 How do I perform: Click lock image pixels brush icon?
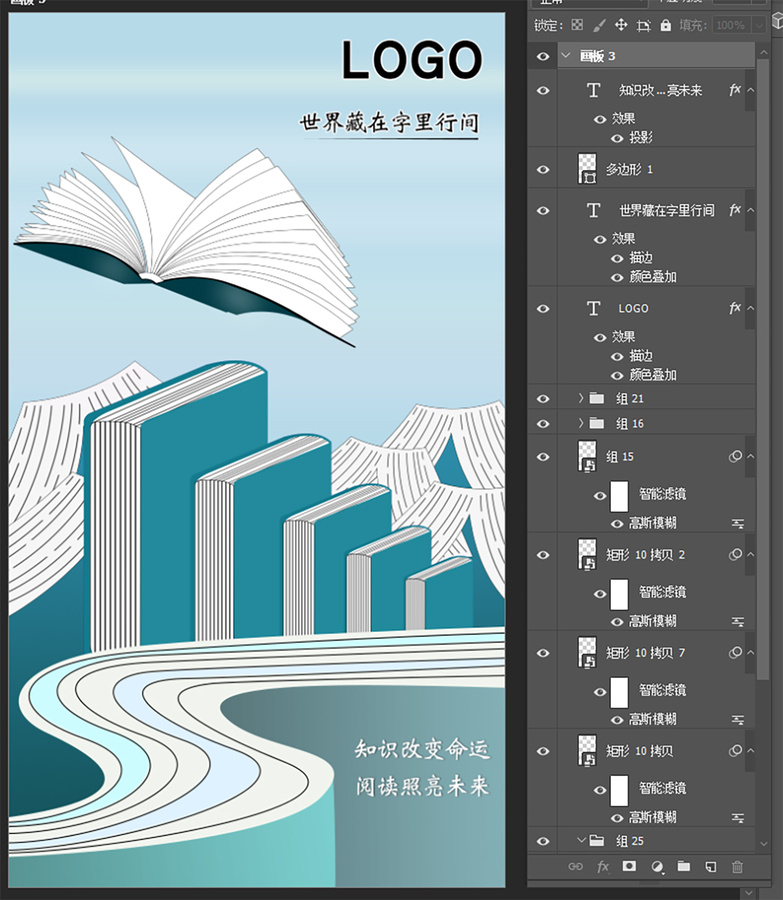click(x=599, y=25)
